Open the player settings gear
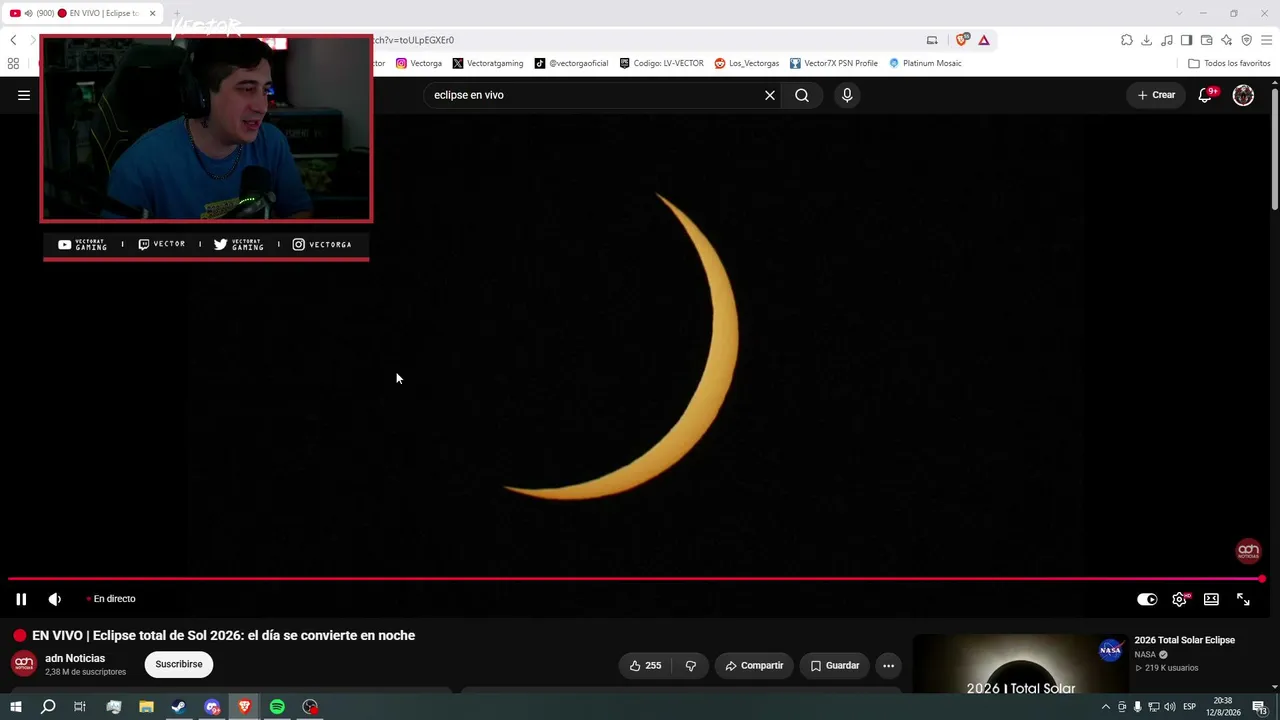This screenshot has height=720, width=1280. coord(1180,599)
